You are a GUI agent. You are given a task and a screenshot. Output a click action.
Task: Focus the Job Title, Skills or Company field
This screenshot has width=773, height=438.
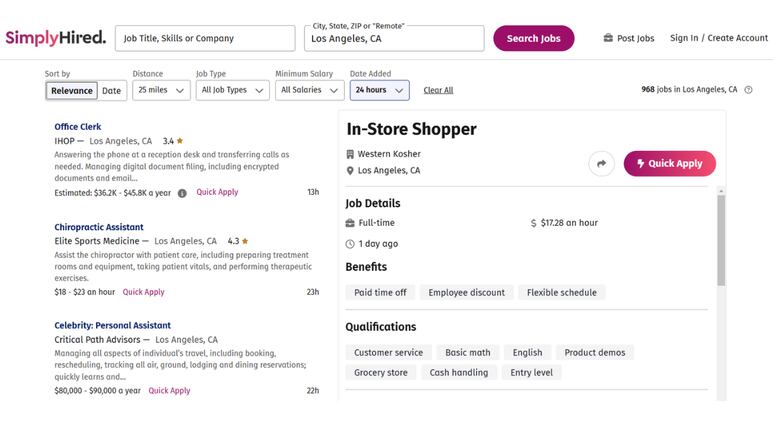(x=205, y=38)
